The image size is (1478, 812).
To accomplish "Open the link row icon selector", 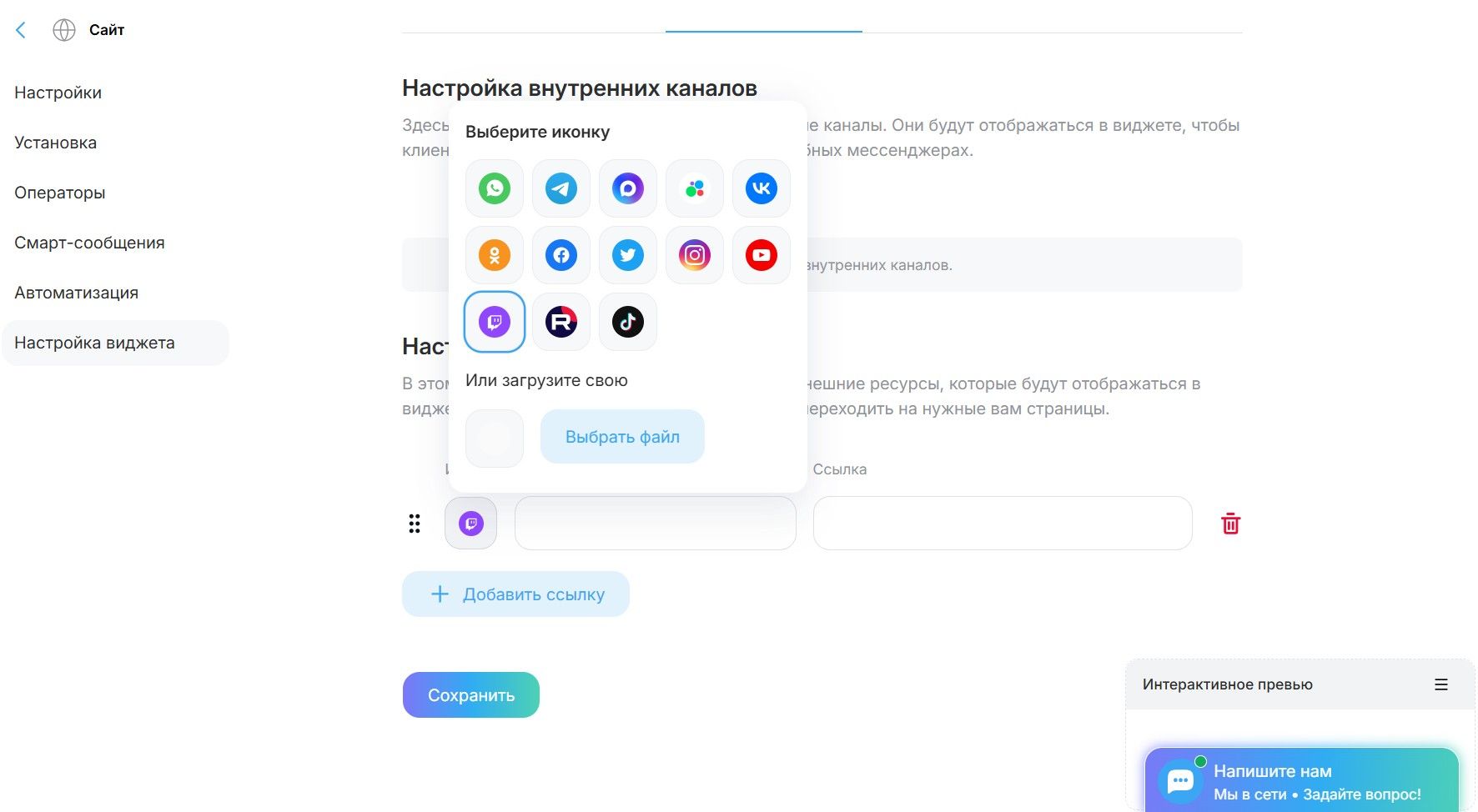I will coord(471,524).
